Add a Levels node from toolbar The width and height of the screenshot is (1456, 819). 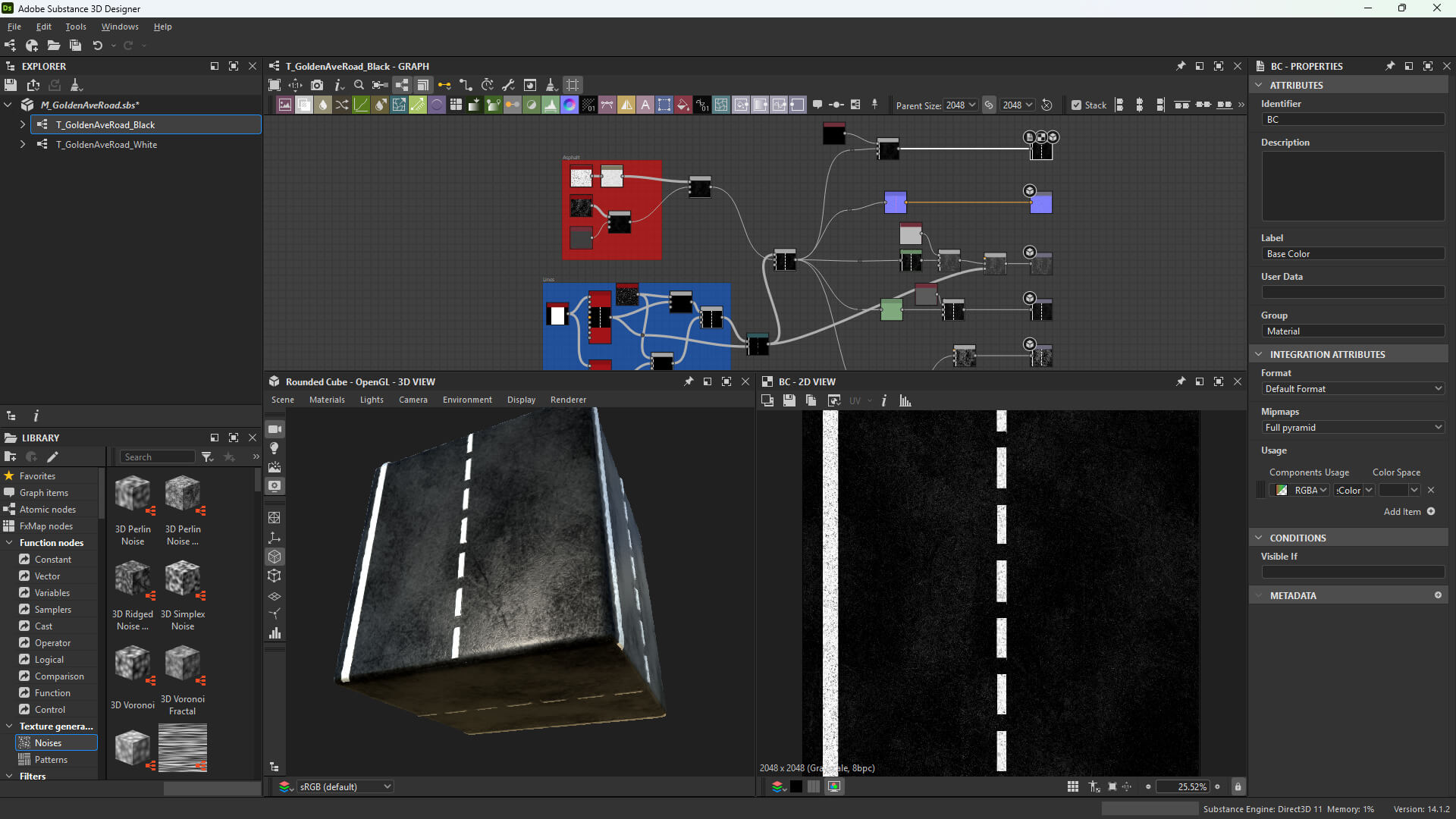point(551,105)
